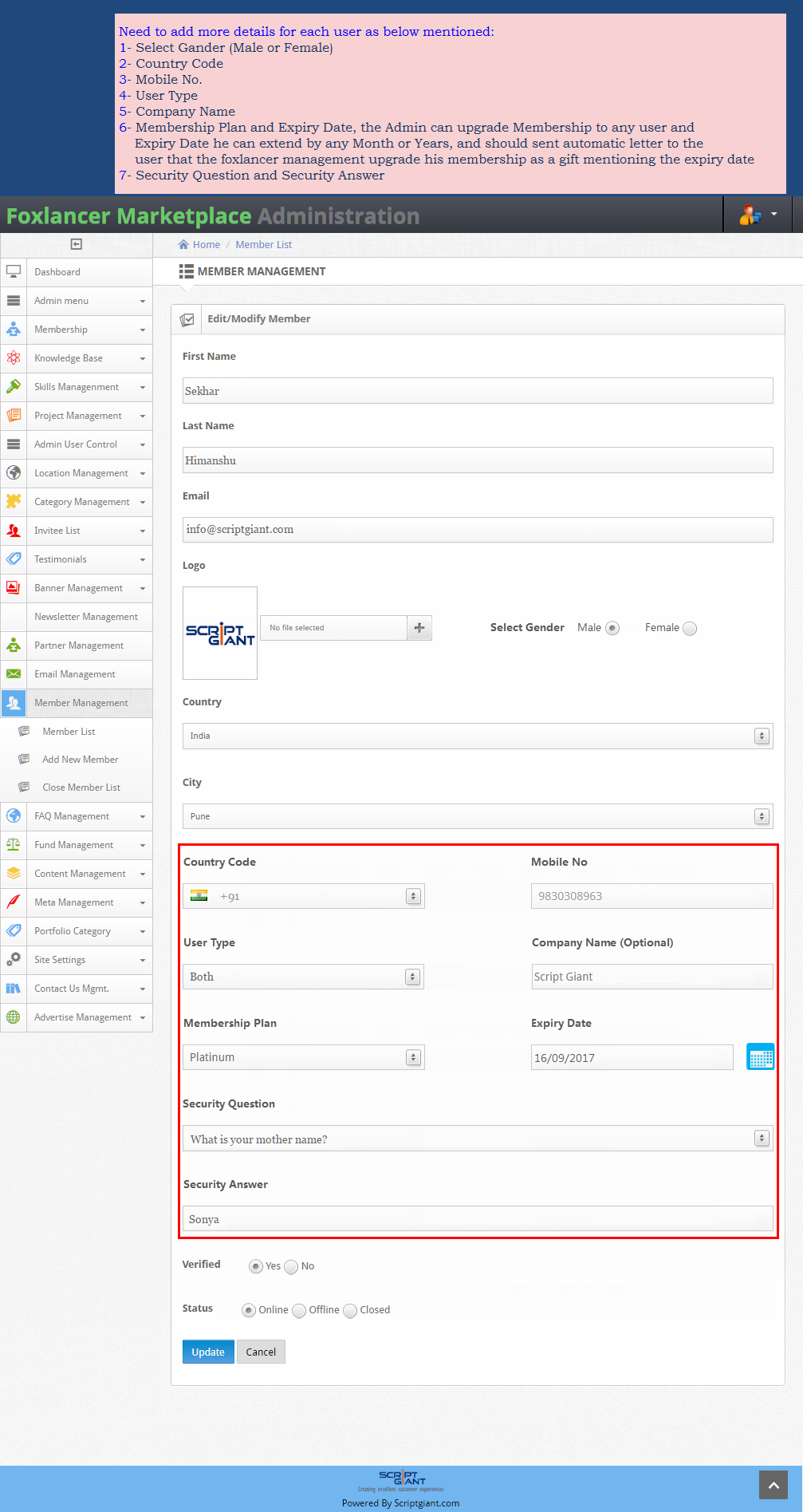Image resolution: width=803 pixels, height=1512 pixels.
Task: Click the Email input field
Action: tap(478, 530)
